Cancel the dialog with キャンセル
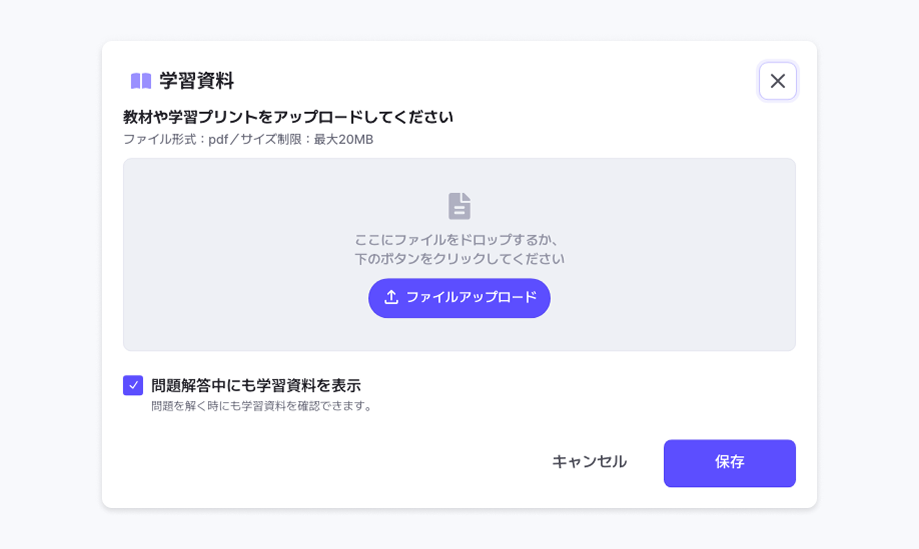The height and width of the screenshot is (549, 919). (x=589, y=462)
